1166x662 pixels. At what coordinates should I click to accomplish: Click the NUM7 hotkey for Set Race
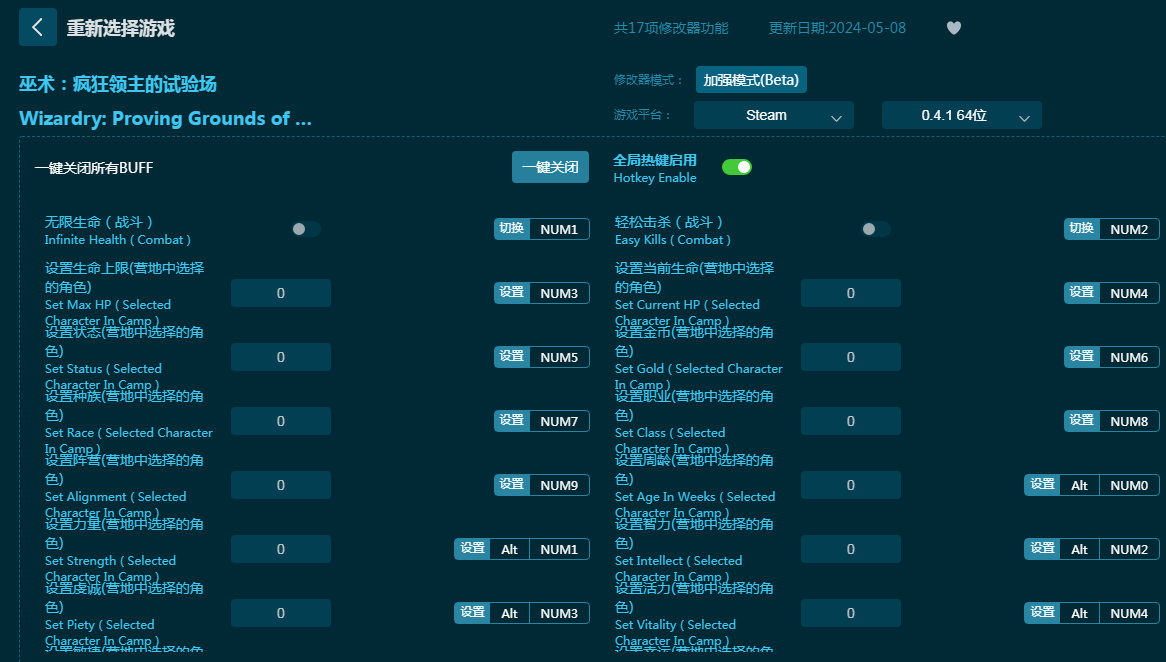tap(559, 421)
